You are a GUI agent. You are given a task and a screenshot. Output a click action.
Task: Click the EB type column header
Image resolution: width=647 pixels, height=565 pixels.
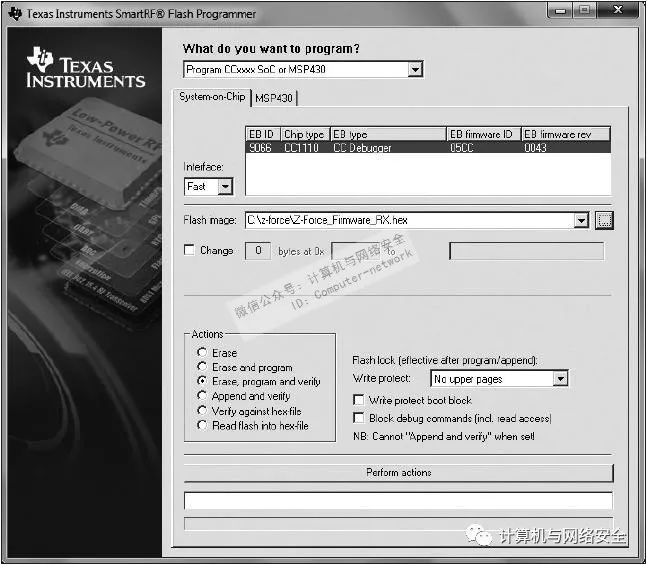click(388, 134)
